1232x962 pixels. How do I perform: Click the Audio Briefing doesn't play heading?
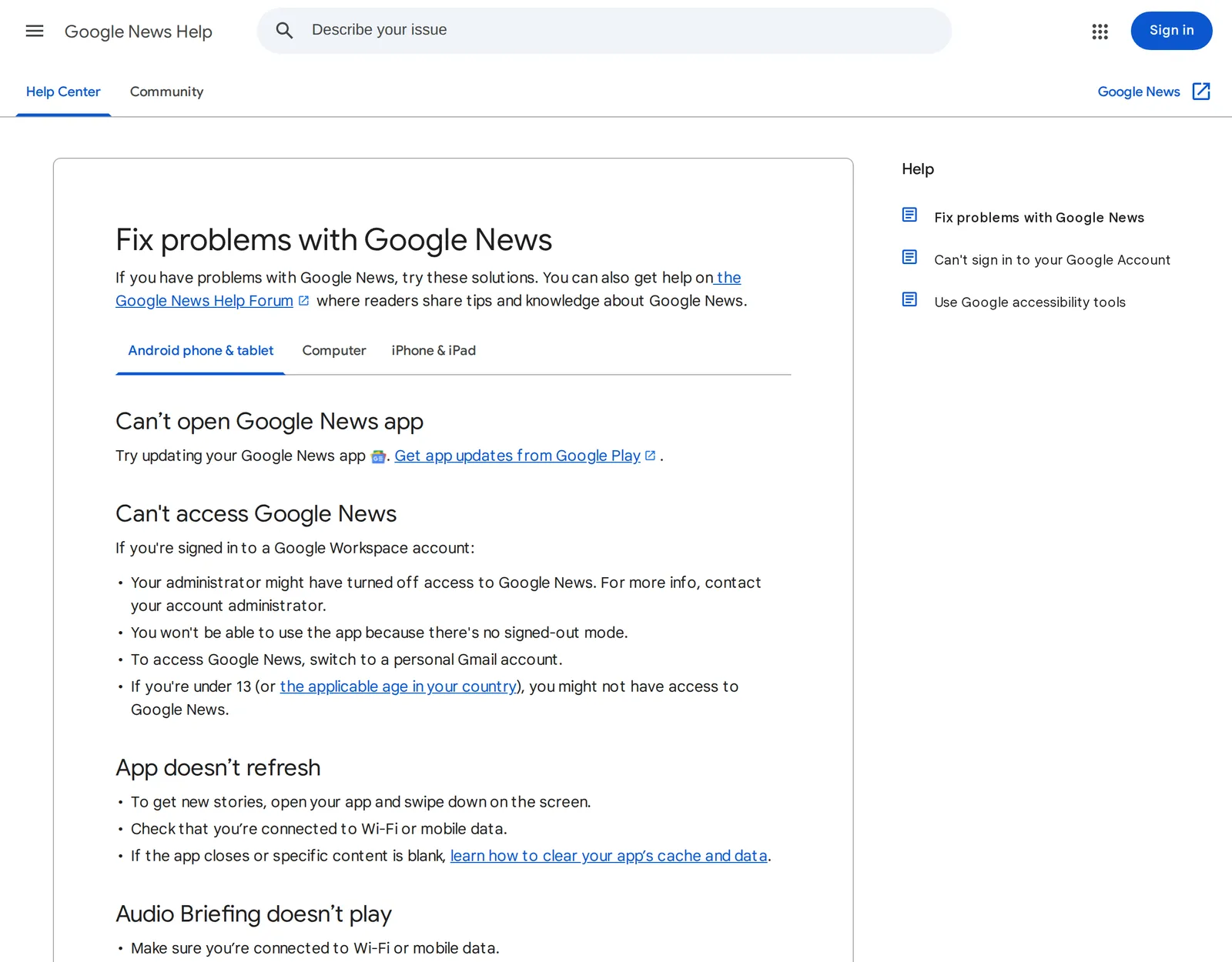(x=253, y=914)
